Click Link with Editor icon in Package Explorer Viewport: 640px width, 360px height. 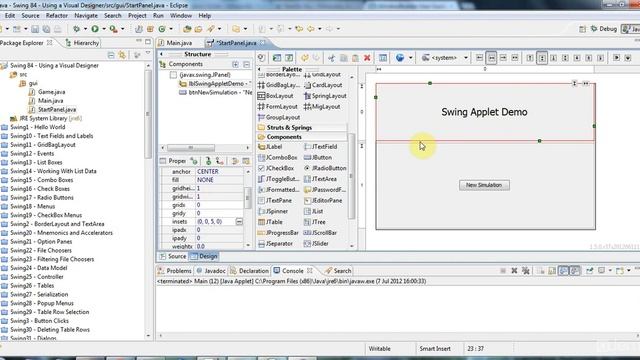coord(122,55)
